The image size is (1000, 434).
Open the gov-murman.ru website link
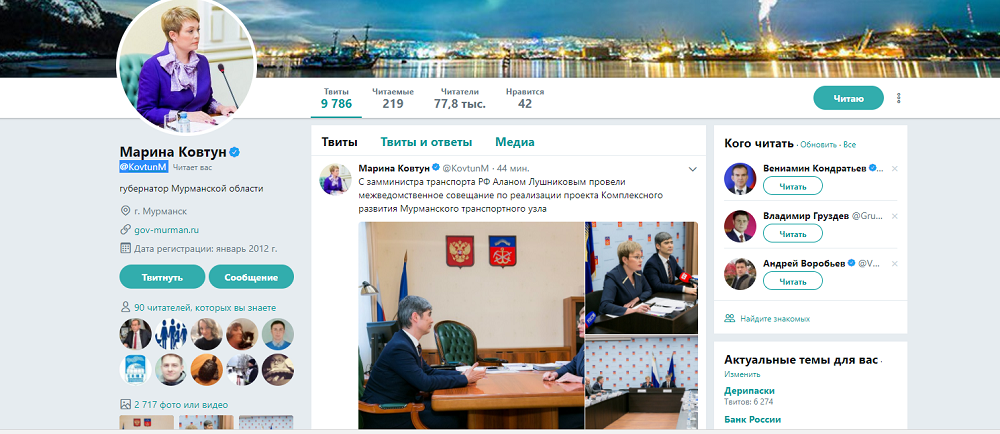[166, 229]
